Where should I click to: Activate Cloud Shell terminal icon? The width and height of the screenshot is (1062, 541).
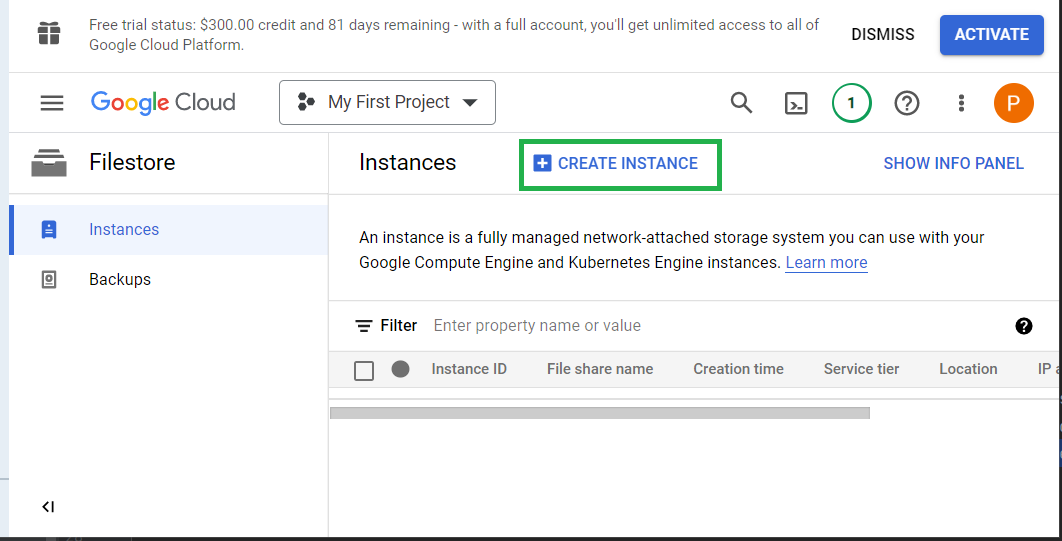[x=796, y=104]
